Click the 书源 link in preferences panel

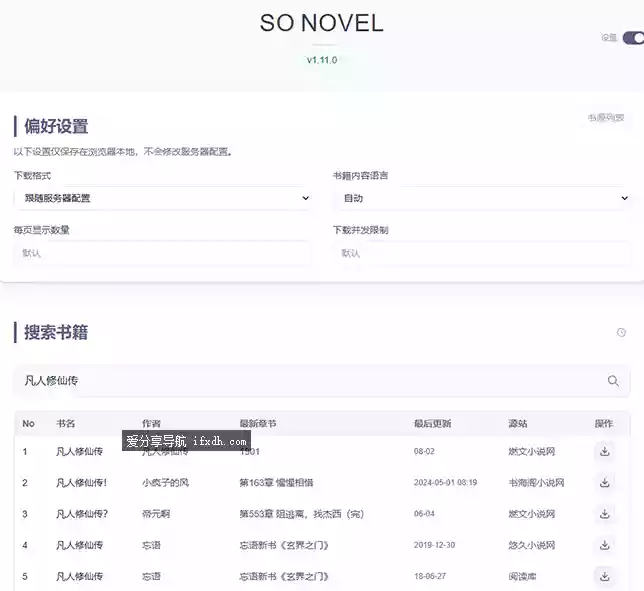[x=606, y=118]
